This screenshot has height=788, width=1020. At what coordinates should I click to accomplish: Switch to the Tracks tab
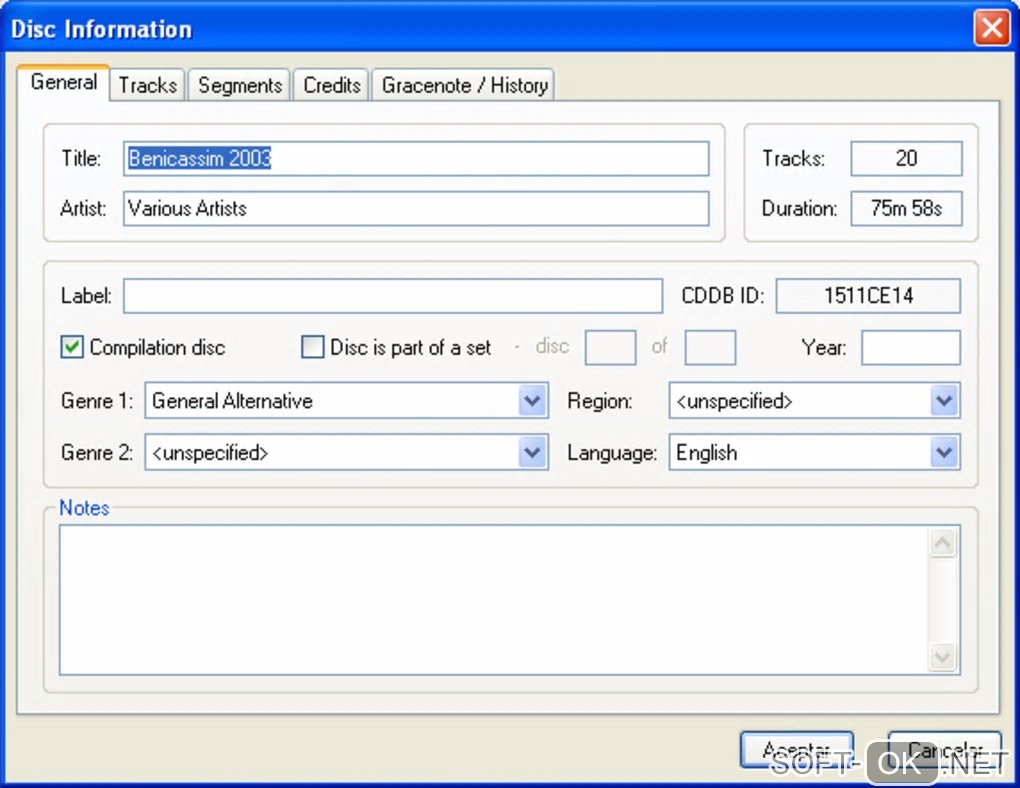pyautogui.click(x=147, y=86)
